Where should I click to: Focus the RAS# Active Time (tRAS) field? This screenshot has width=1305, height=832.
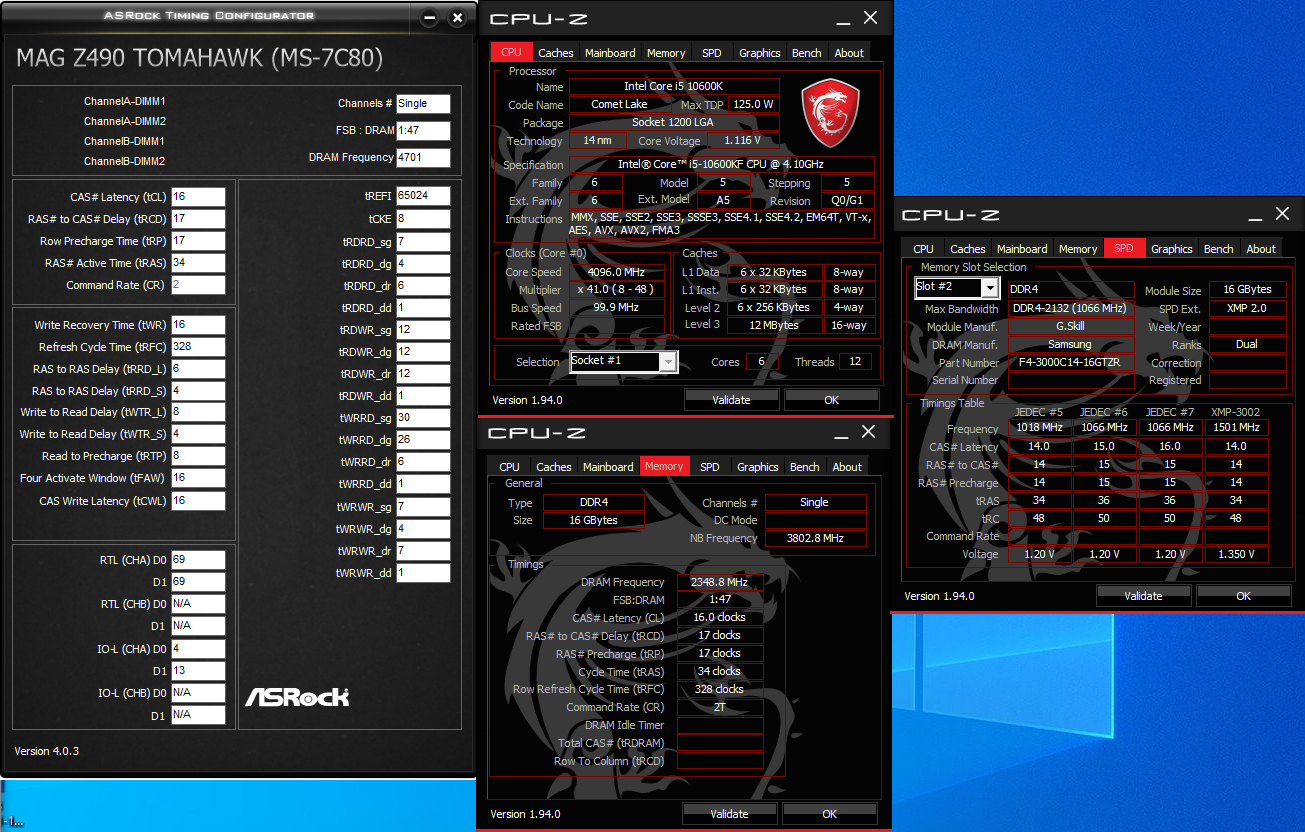(198, 263)
